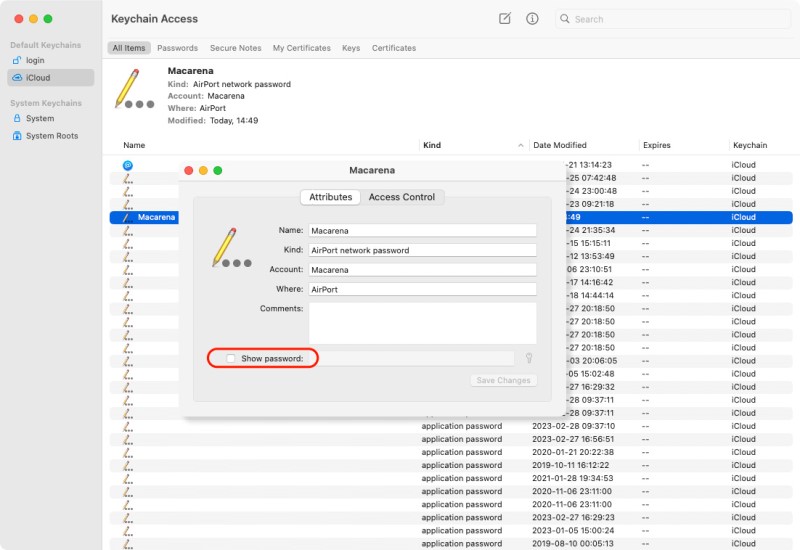Switch to the Secure Notes tab
The height and width of the screenshot is (550, 800).
235,48
